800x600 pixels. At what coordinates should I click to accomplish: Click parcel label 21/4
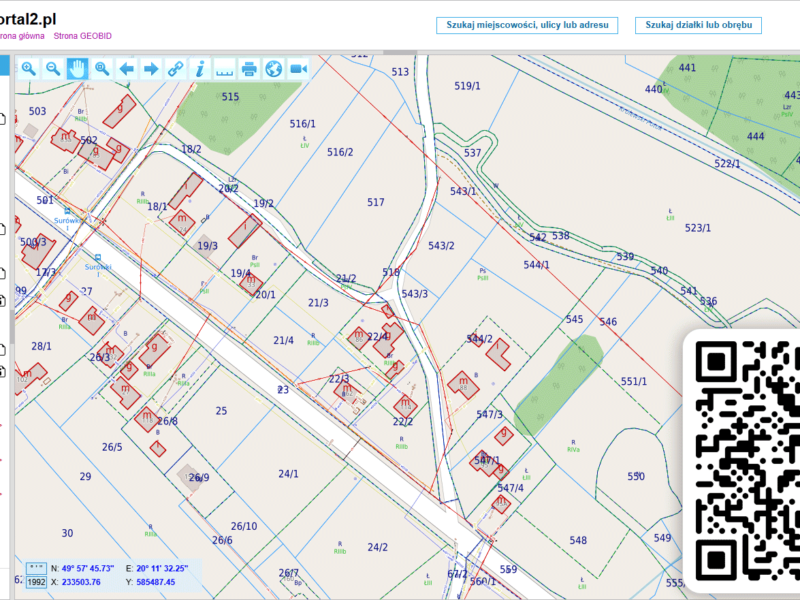(284, 340)
